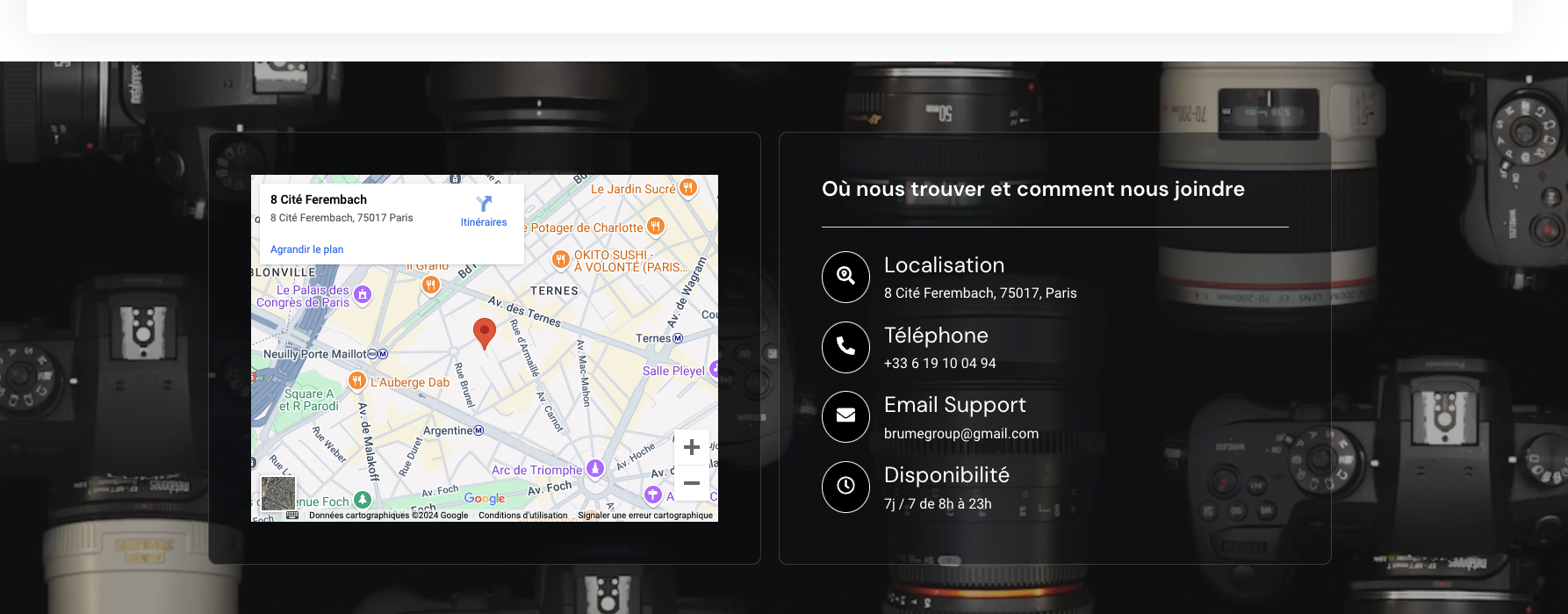Select Potager de Charlotte restaurant icon
Viewport: 1568px width, 614px height.
(656, 227)
